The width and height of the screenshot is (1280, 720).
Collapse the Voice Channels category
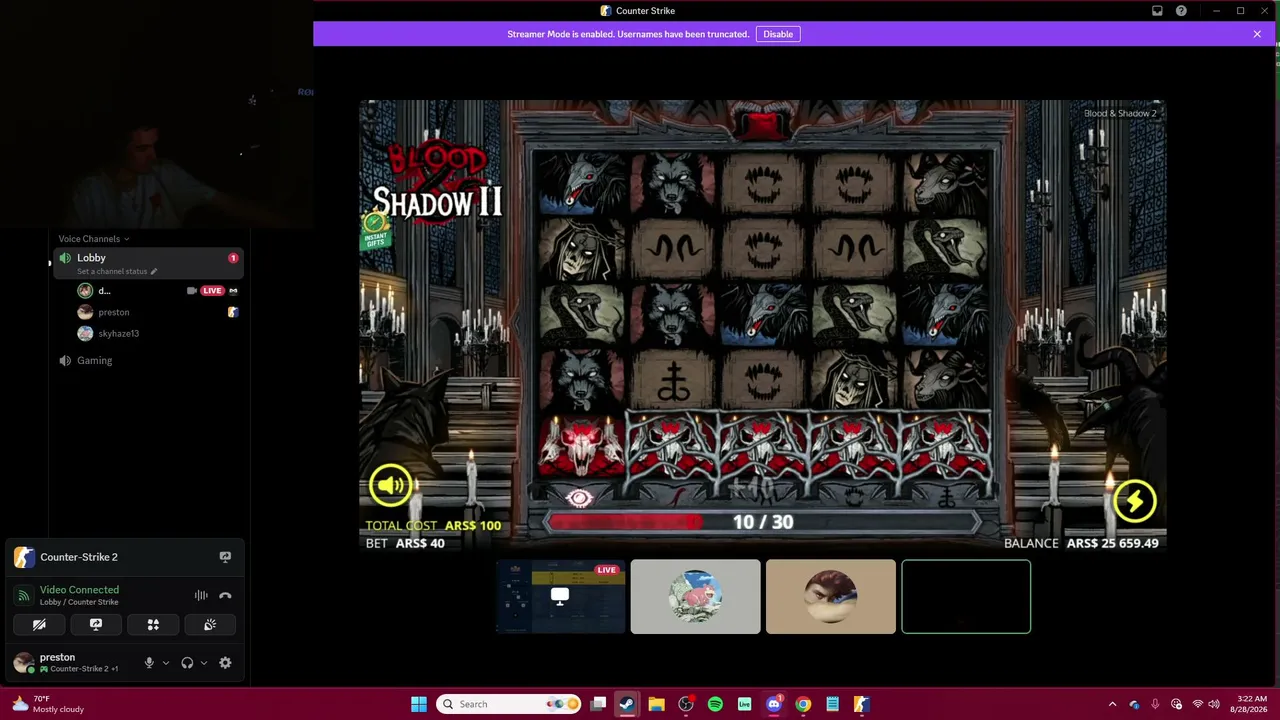pos(94,239)
